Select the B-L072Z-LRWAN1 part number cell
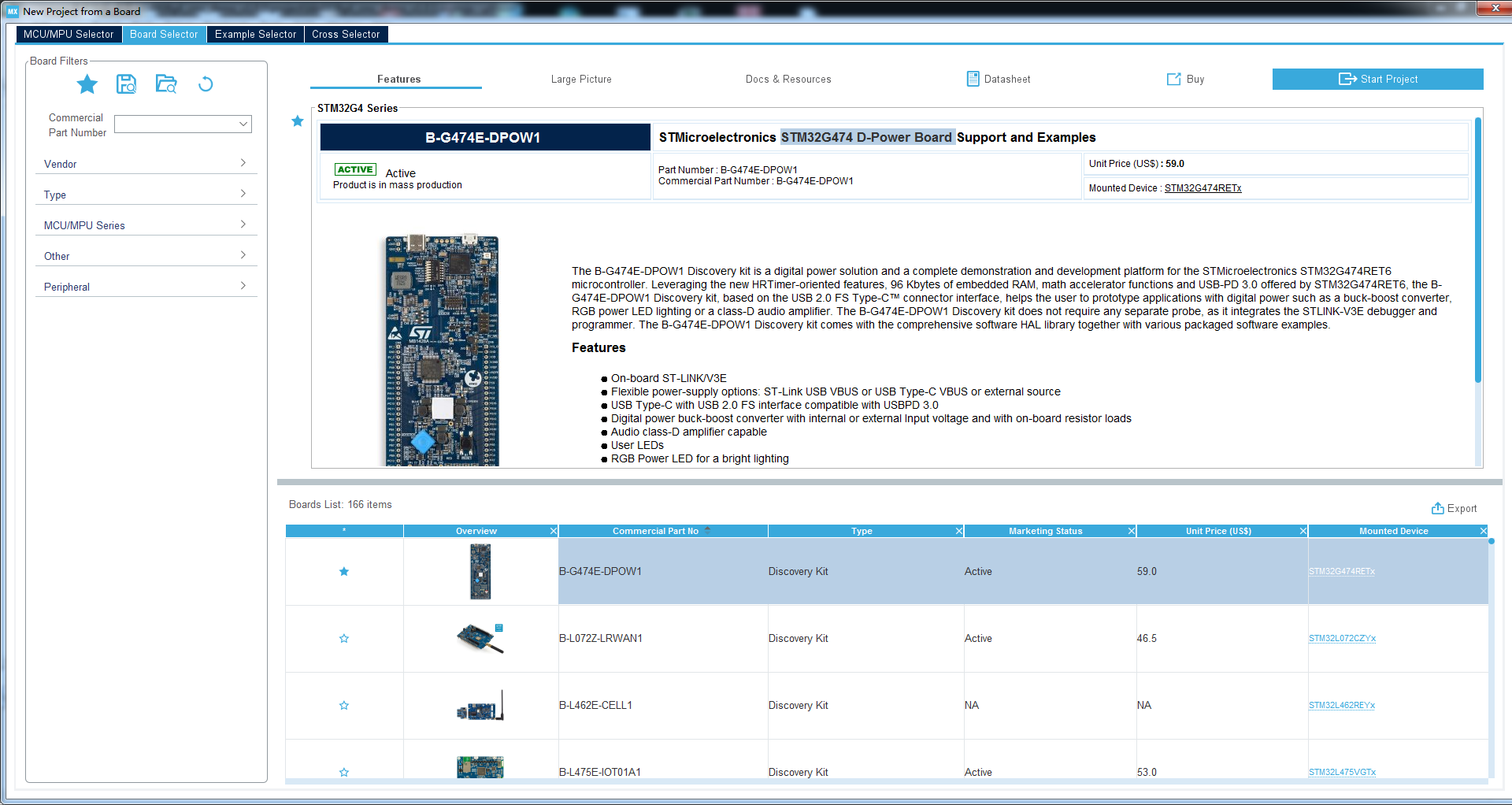This screenshot has height=805, width=1512. click(663, 638)
